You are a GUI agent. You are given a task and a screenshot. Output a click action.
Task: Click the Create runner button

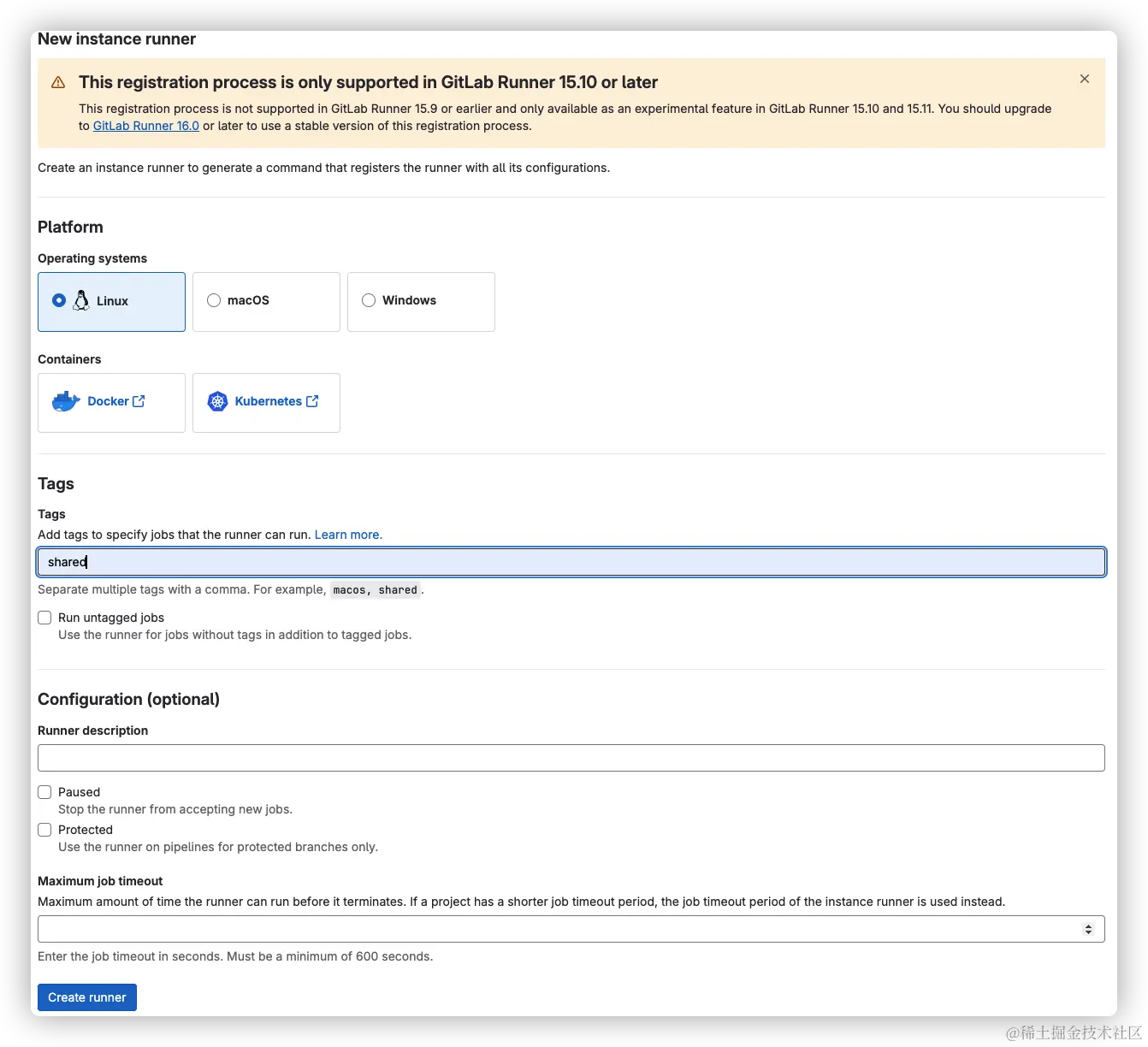coord(87,997)
